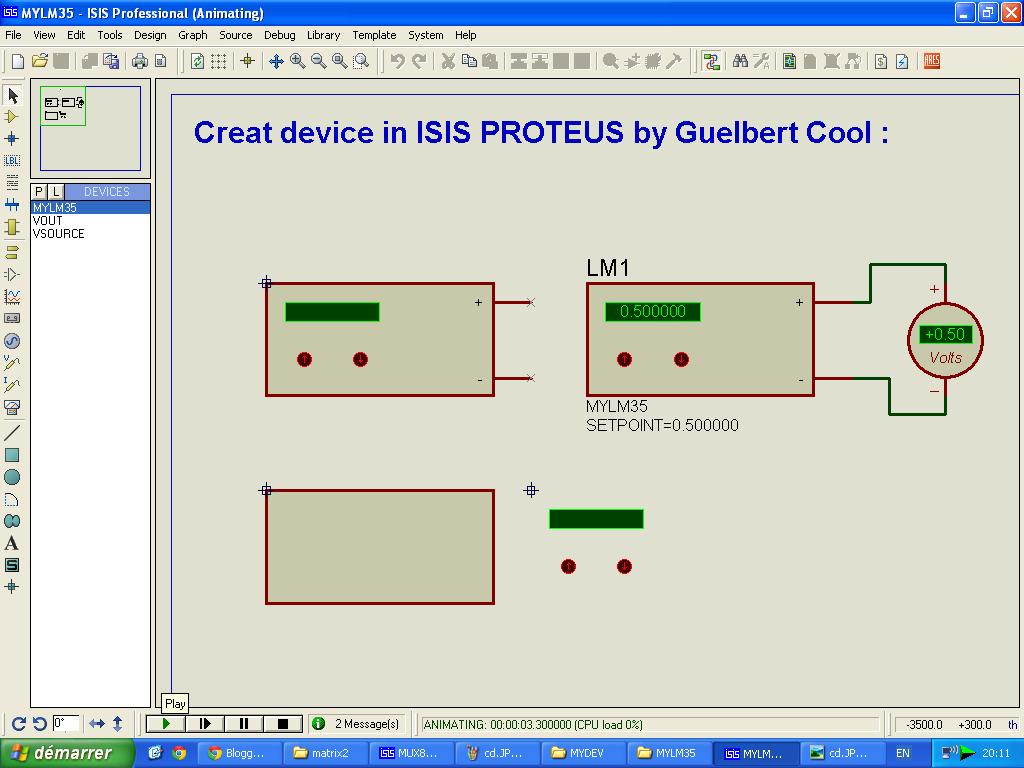This screenshot has height=768, width=1024.
Task: Select the Component Mode tool
Action: (x=12, y=117)
